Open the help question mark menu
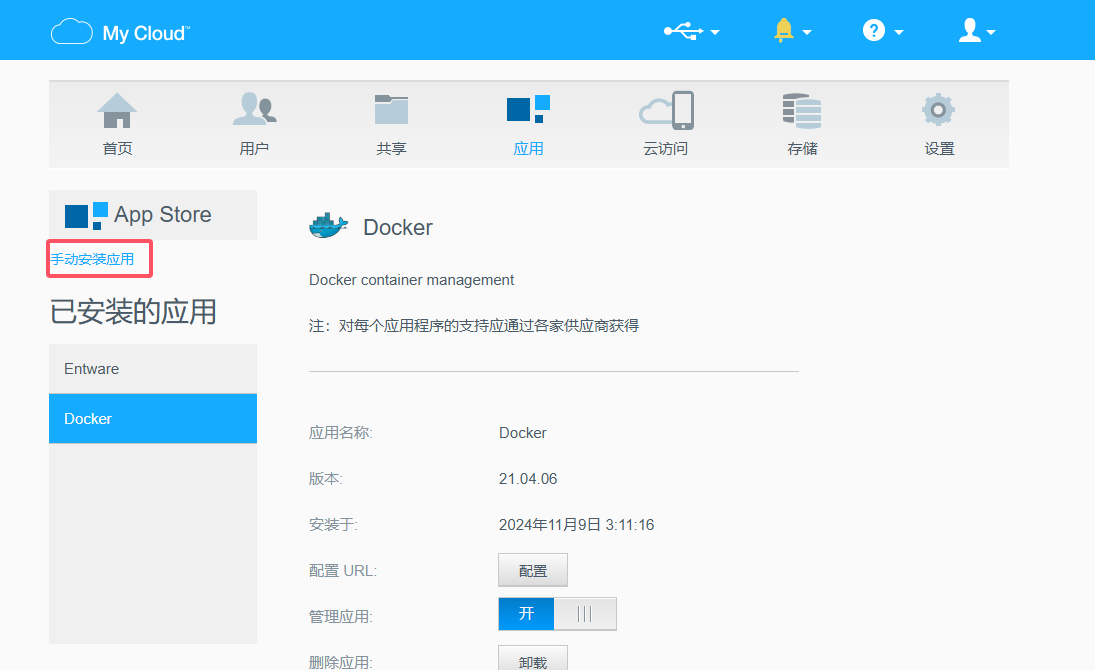 [874, 31]
